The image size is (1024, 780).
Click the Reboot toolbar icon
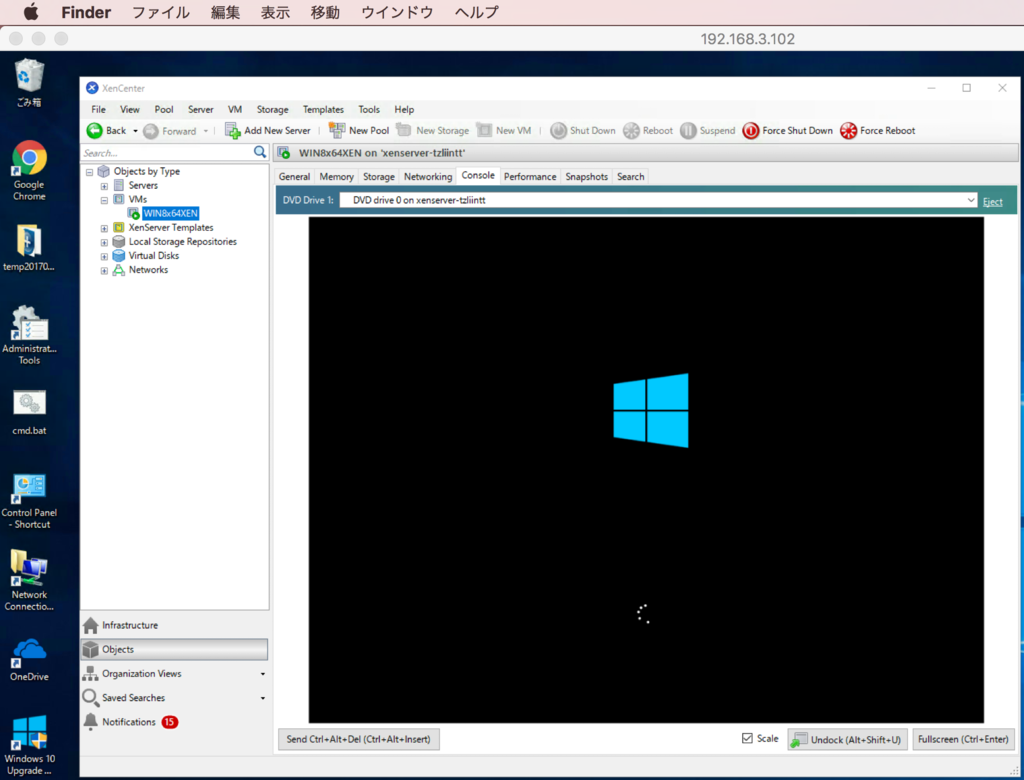[632, 131]
